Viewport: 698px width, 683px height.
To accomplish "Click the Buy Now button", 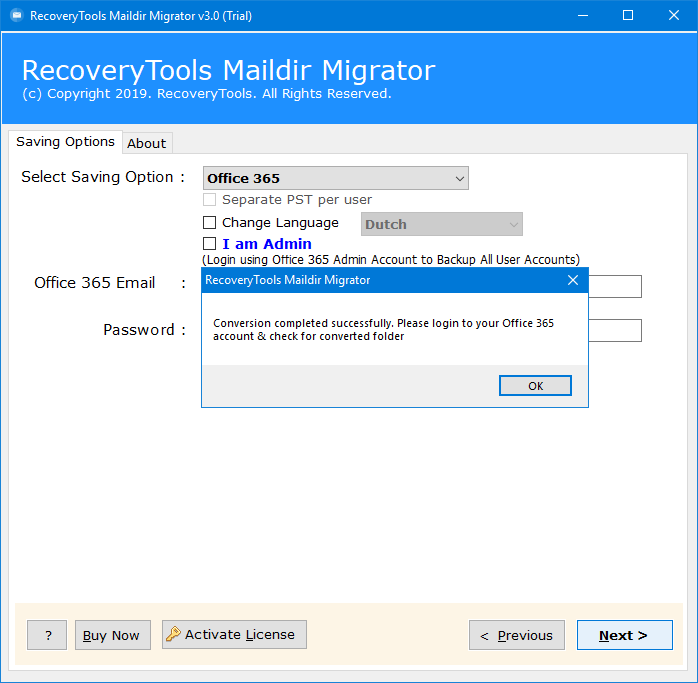I will [x=113, y=635].
